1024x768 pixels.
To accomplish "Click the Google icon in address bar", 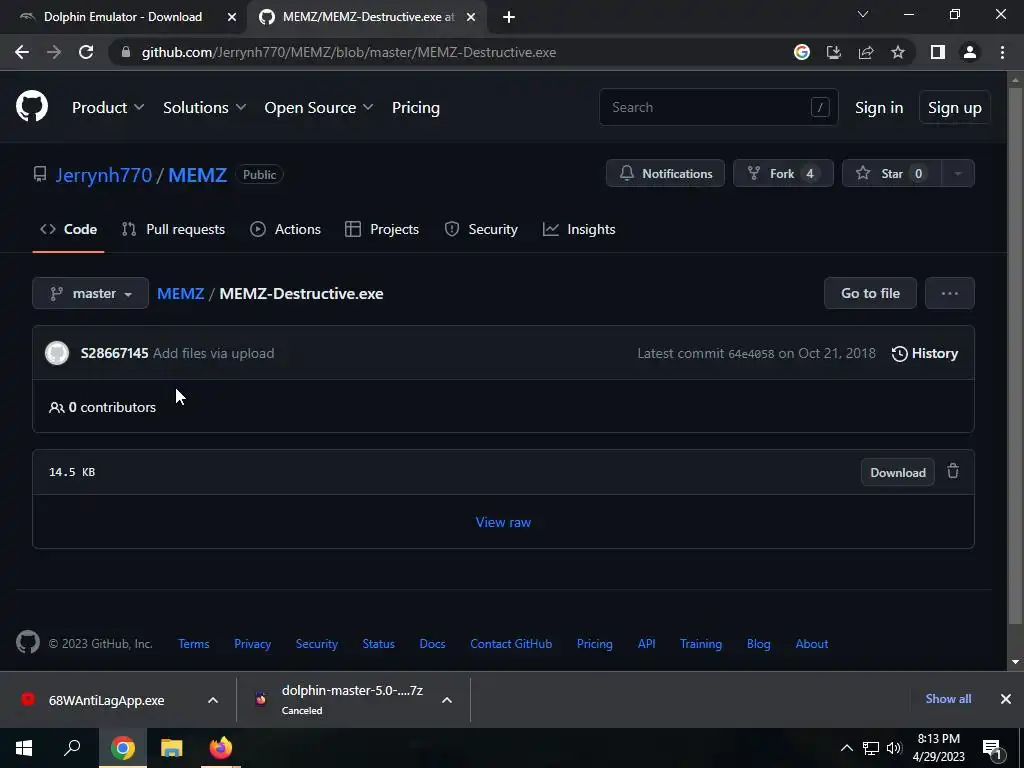I will click(801, 52).
